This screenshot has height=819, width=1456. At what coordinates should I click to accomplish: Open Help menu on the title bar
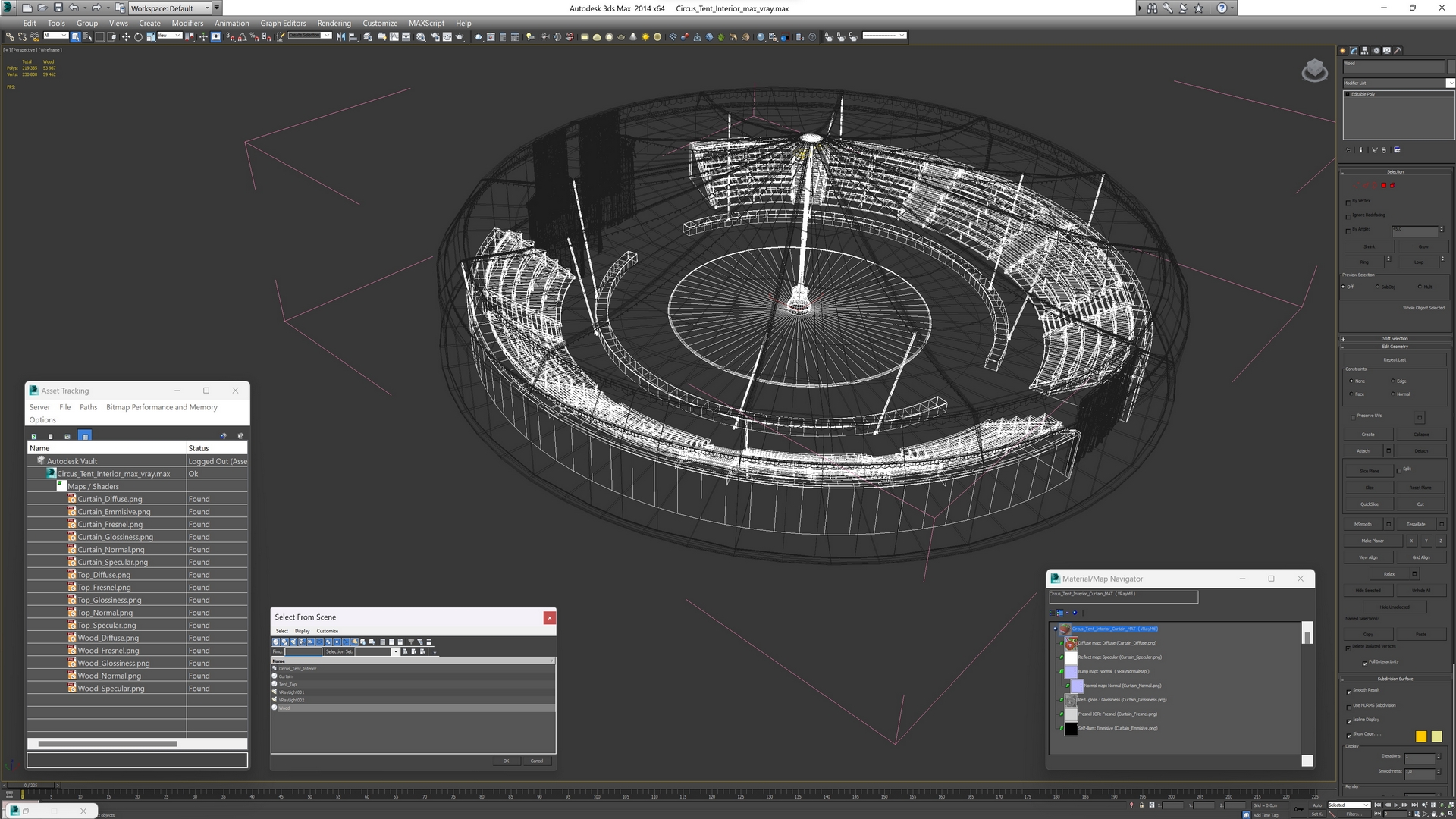1222,8
